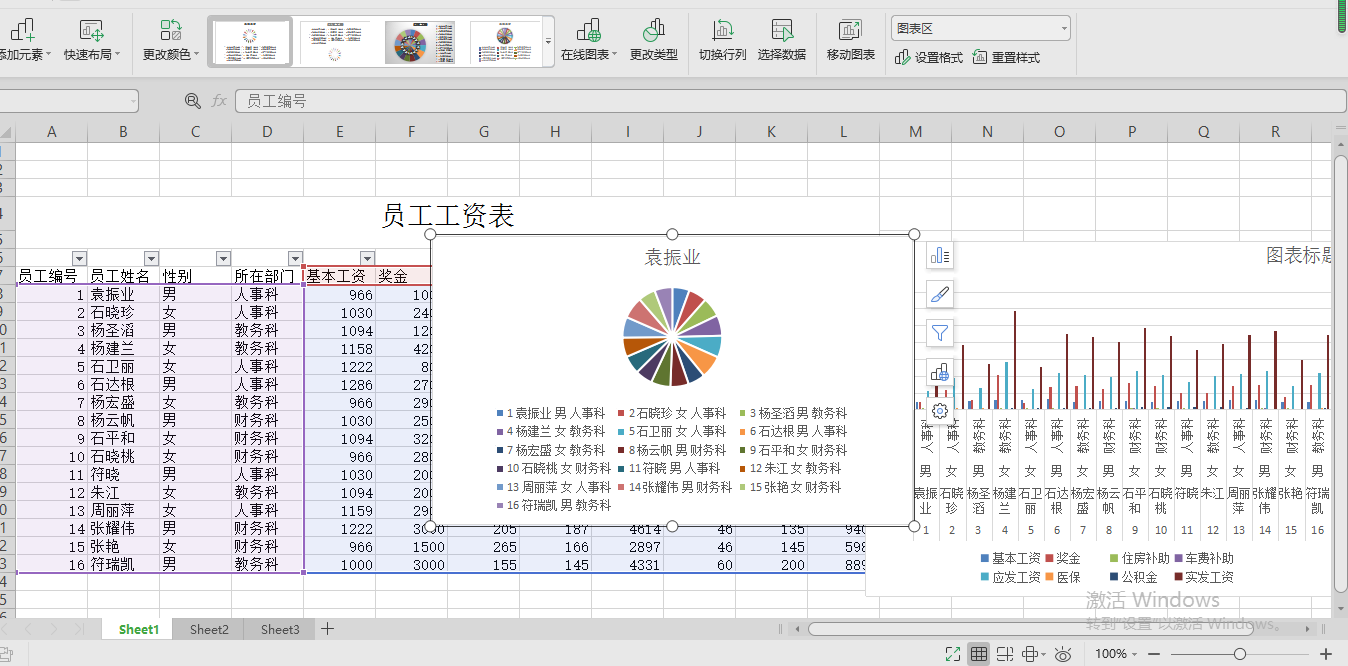Image resolution: width=1348 pixels, height=666 pixels.
Task: Select the pie chart title 袁振业
Action: [672, 257]
